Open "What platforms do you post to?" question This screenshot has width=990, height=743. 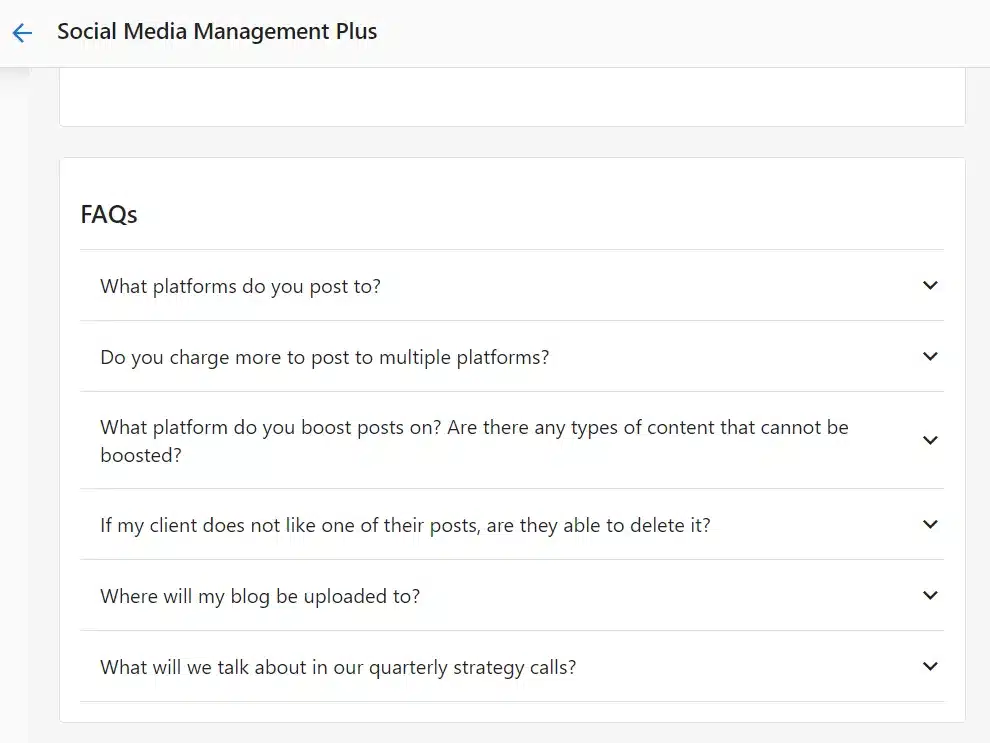(239, 285)
